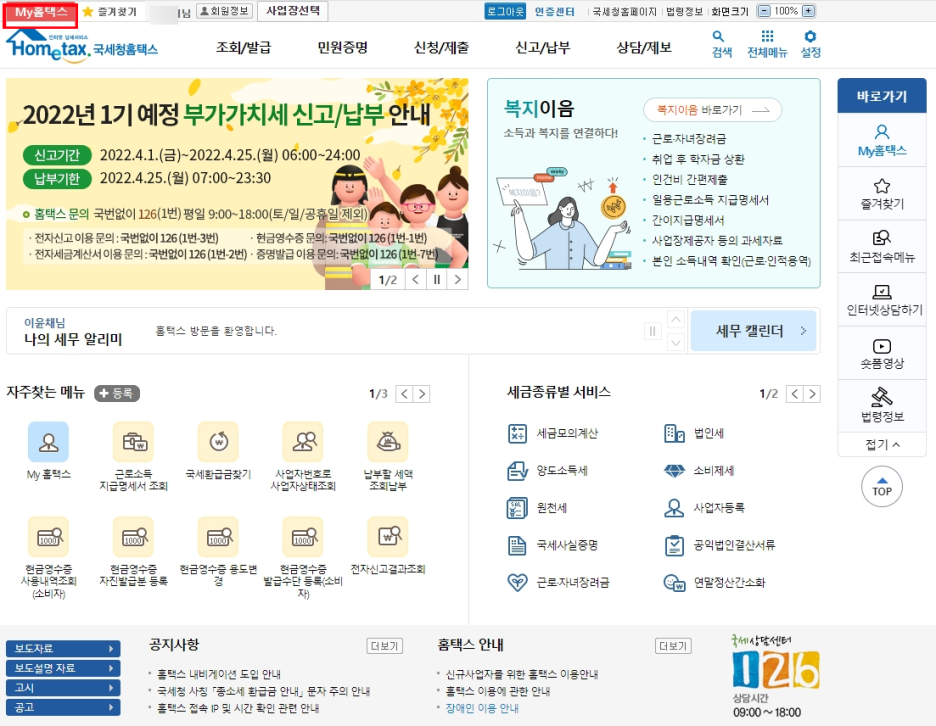The height and width of the screenshot is (726, 936).
Task: Open 인터넷상담하기 in sidebar
Action: pos(882,300)
